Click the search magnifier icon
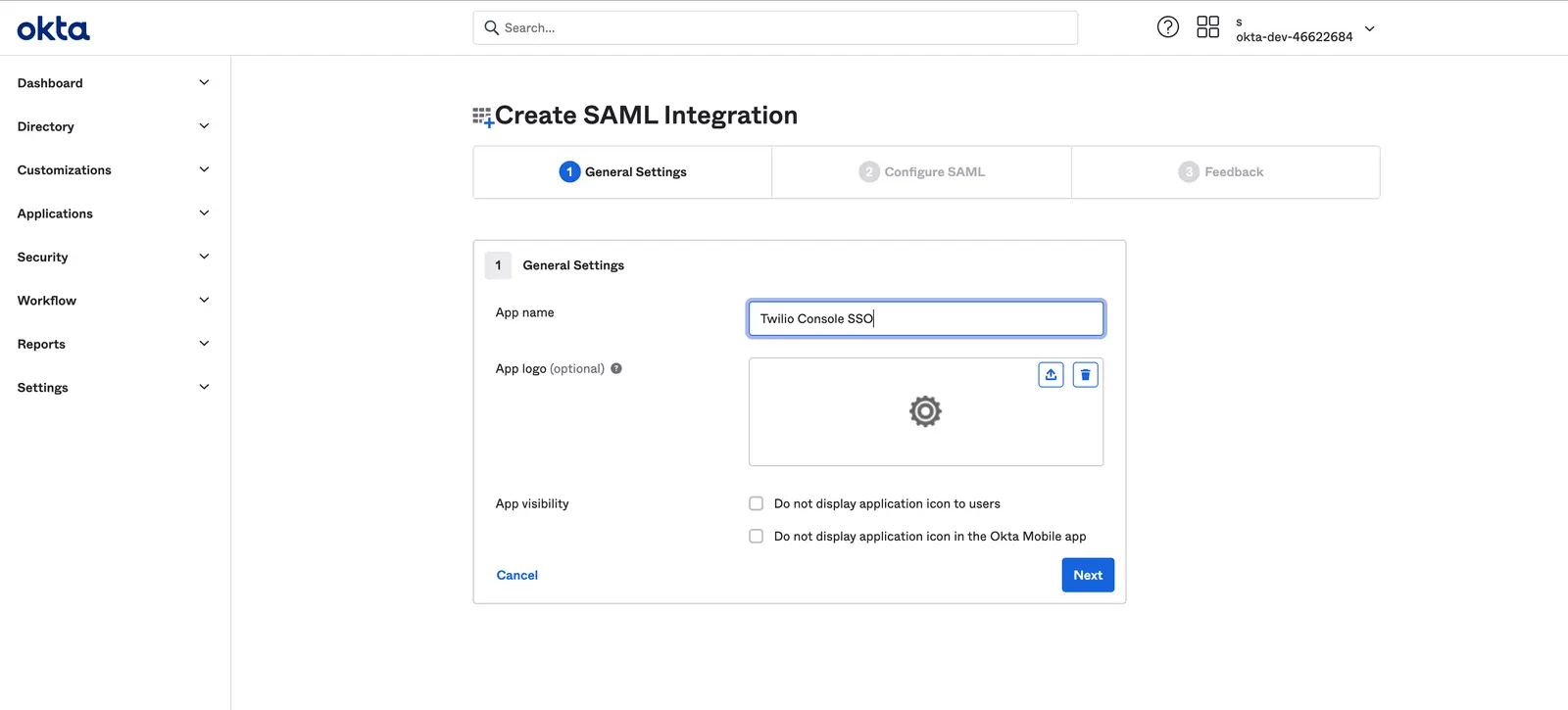1568x710 pixels. [x=492, y=27]
